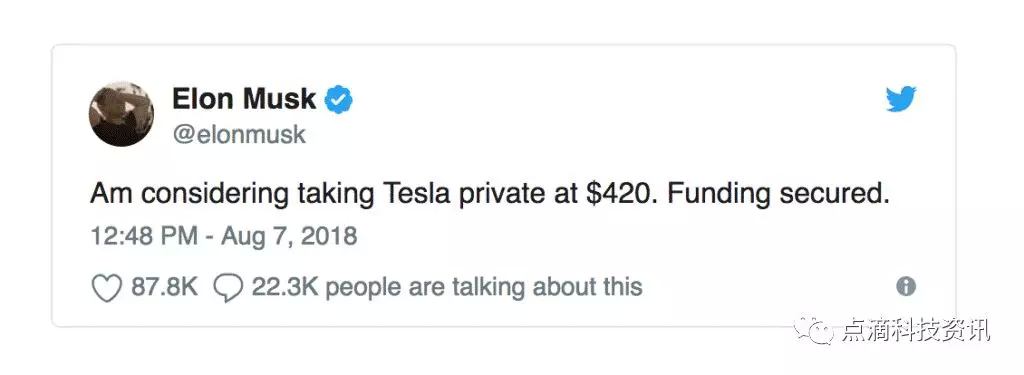Visit the @elonmusk handle link

click(238, 135)
